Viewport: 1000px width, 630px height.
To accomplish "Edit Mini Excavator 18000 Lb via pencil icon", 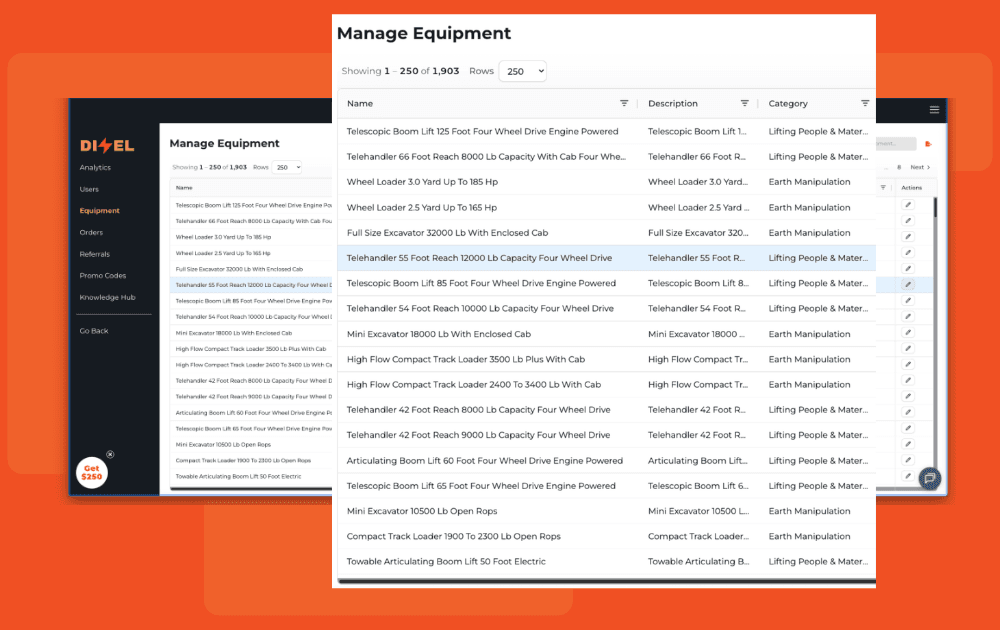I will click(x=908, y=332).
